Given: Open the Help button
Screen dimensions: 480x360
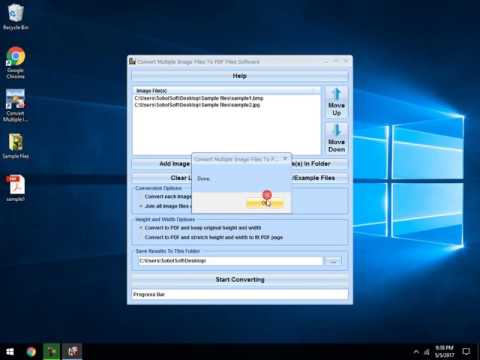Looking at the screenshot, I should (240, 76).
